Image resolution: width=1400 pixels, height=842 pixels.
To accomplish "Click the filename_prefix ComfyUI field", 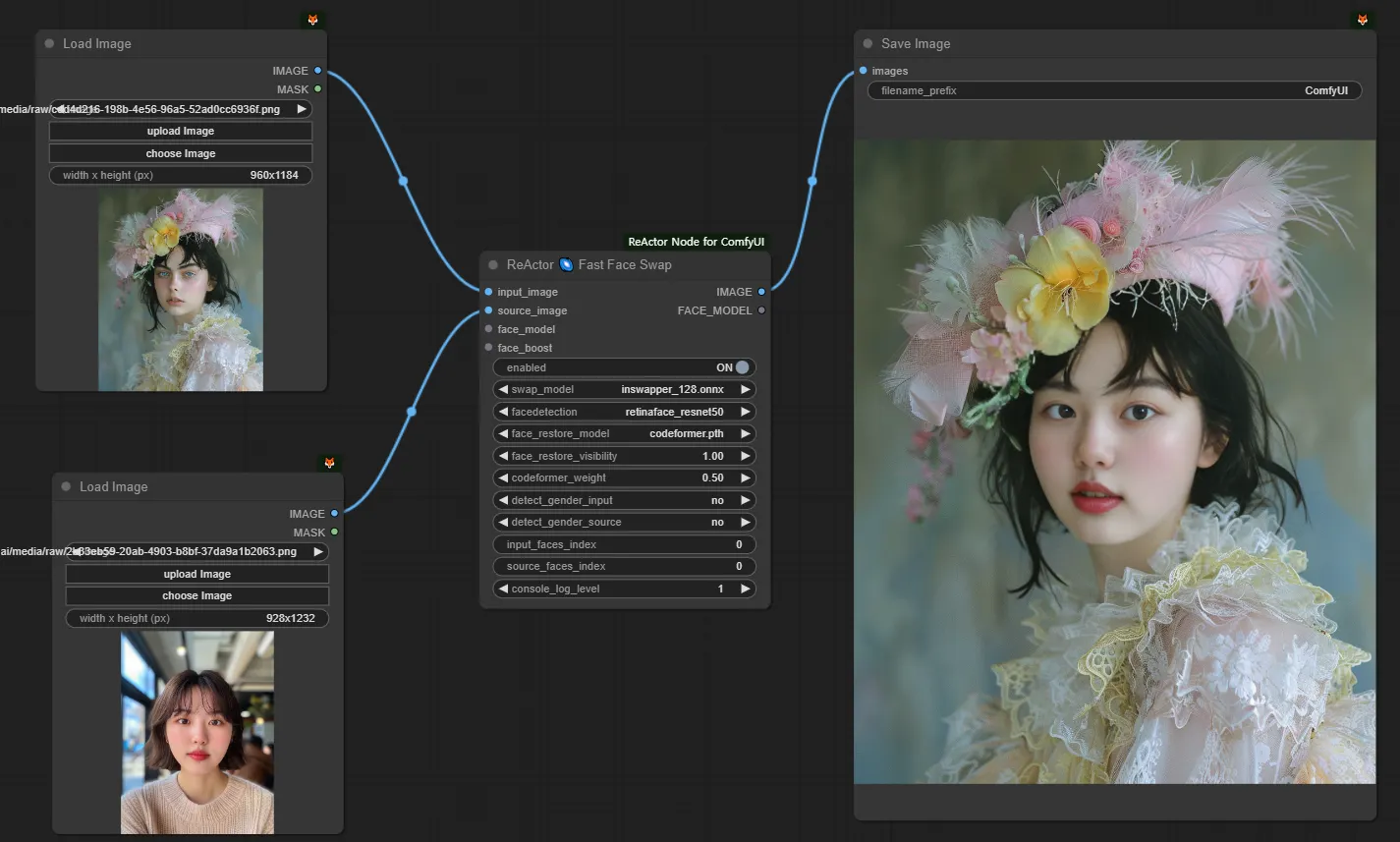I will click(1114, 90).
